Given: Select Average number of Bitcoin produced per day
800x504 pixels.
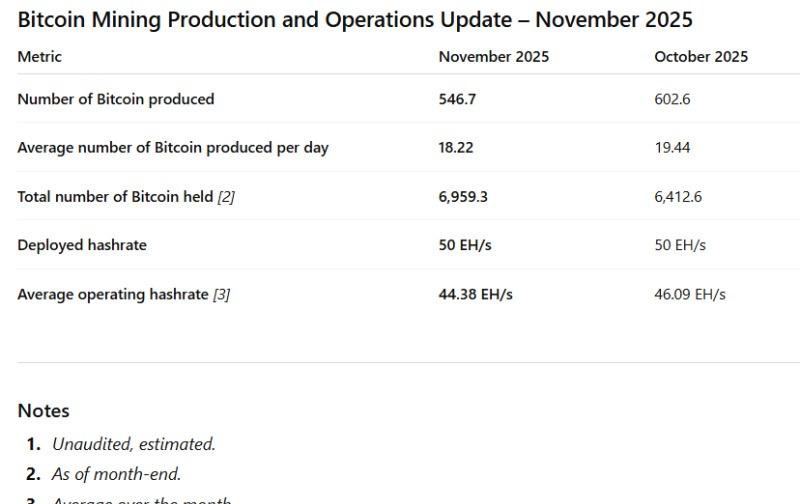Looking at the screenshot, I should [172, 148].
